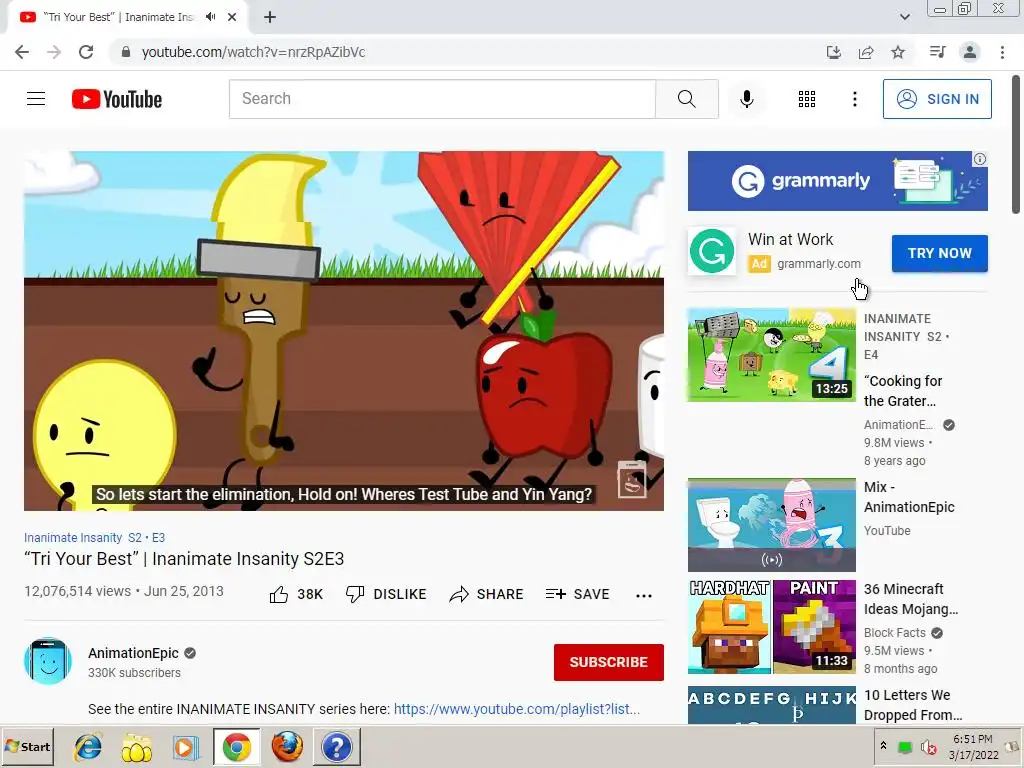Open Windows Media Player in taskbar

(185, 747)
